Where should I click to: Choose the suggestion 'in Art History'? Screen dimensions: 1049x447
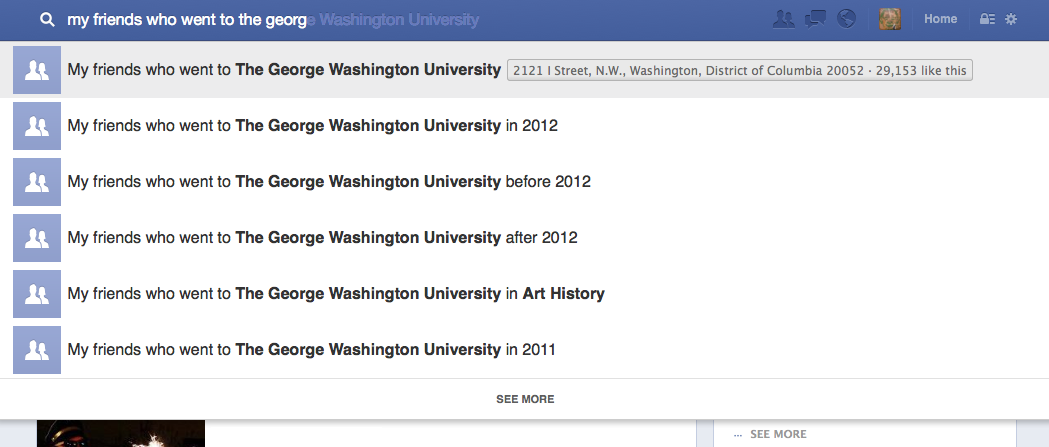[524, 294]
